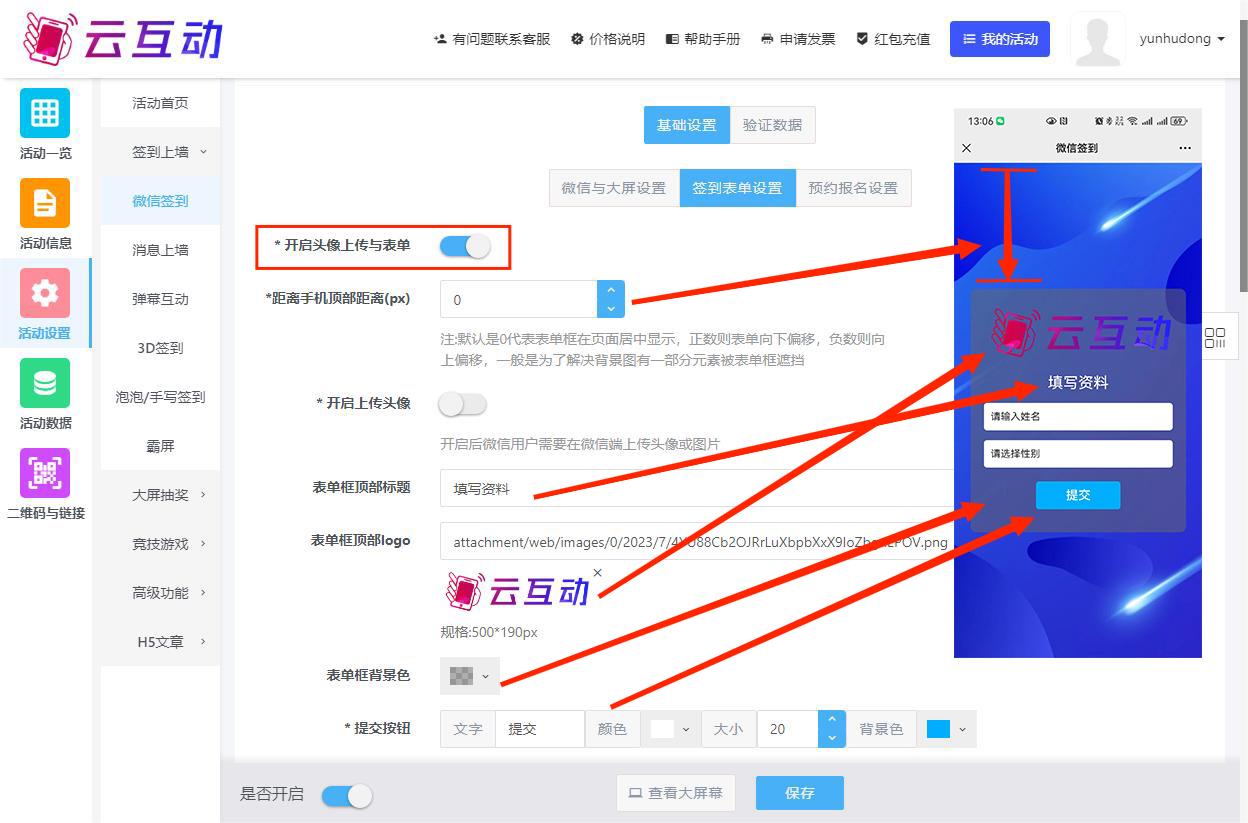This screenshot has height=823, width=1248.
Task: Focus the 距离手机顶部距离 input field
Action: pyautogui.click(x=519, y=299)
